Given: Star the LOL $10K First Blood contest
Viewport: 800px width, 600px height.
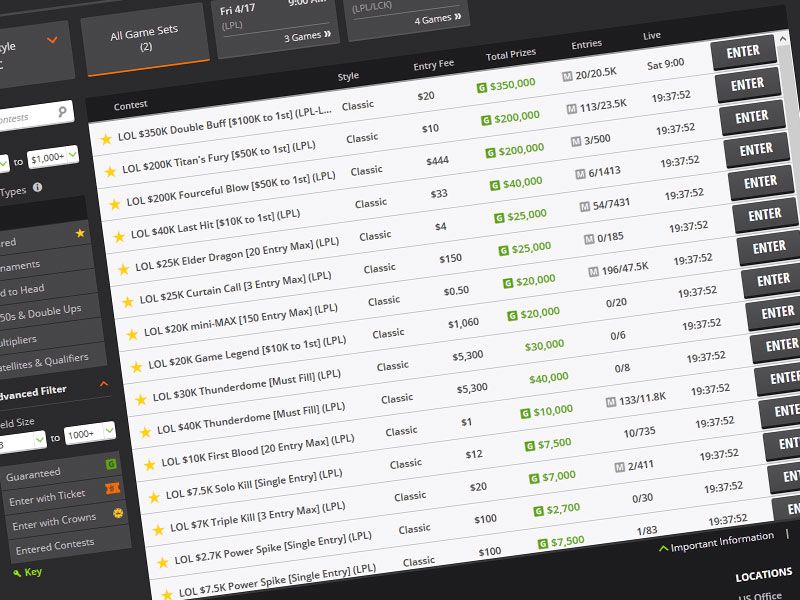Looking at the screenshot, I should (149, 465).
